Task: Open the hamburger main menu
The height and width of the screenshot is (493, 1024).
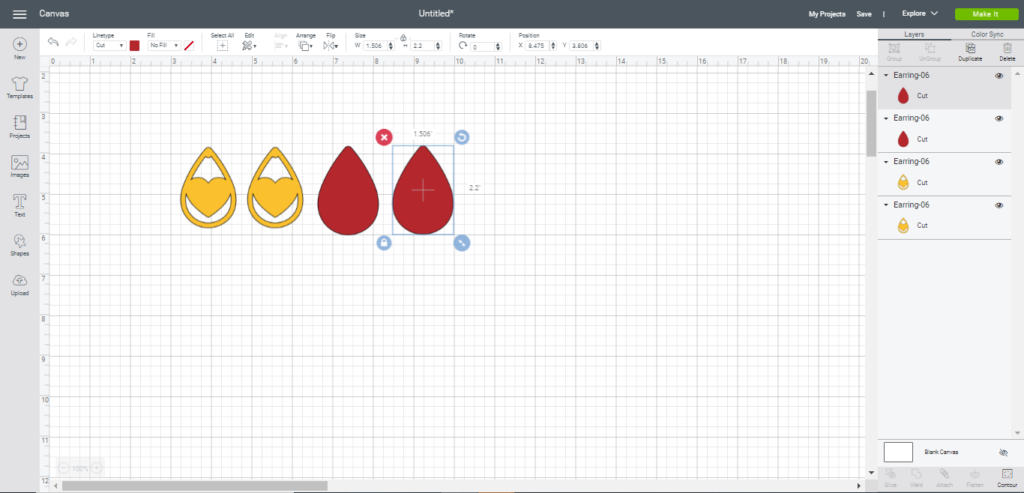Action: [x=19, y=14]
